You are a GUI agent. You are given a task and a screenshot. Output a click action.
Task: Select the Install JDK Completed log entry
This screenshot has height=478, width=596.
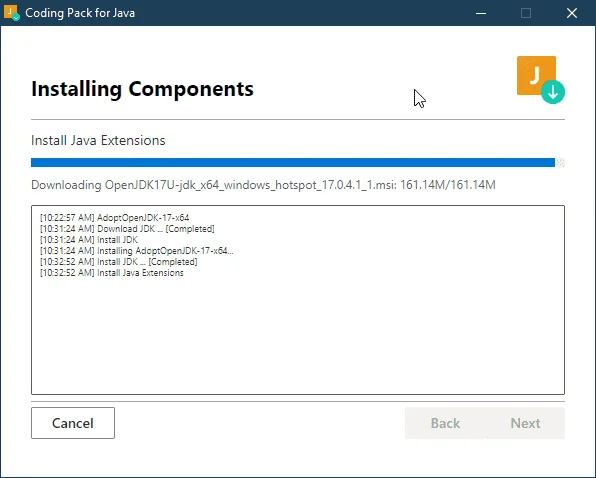(119, 262)
